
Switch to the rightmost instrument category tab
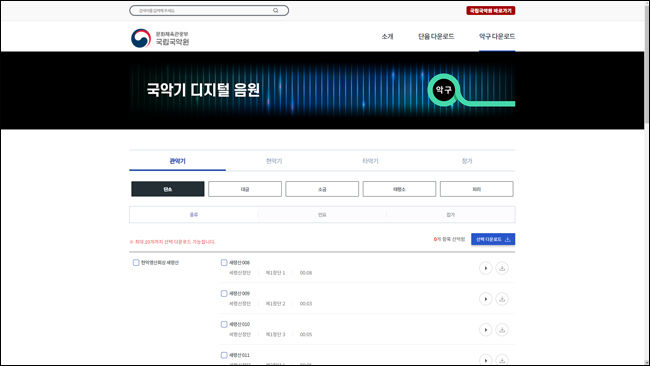[467, 161]
